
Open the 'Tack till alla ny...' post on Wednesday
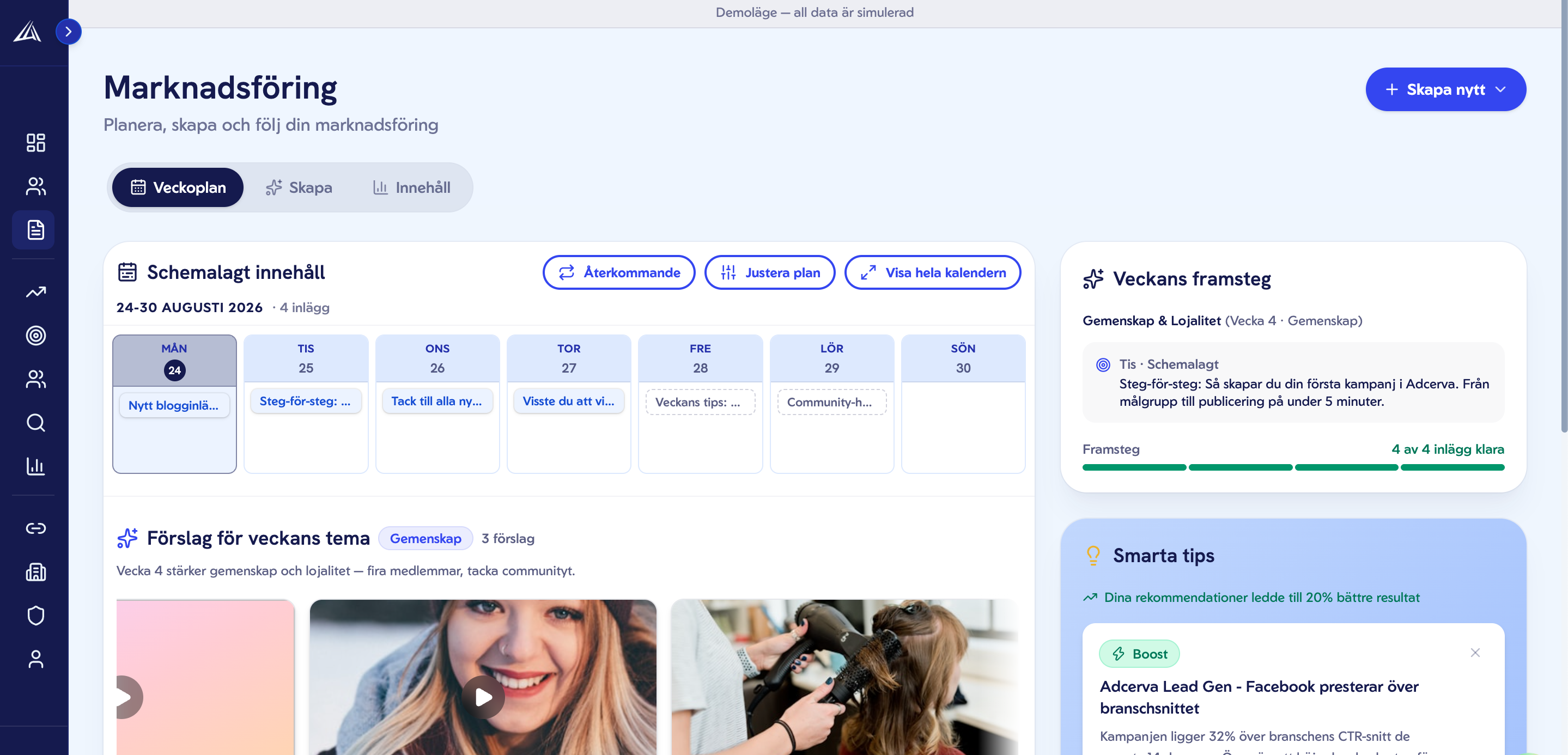437,401
